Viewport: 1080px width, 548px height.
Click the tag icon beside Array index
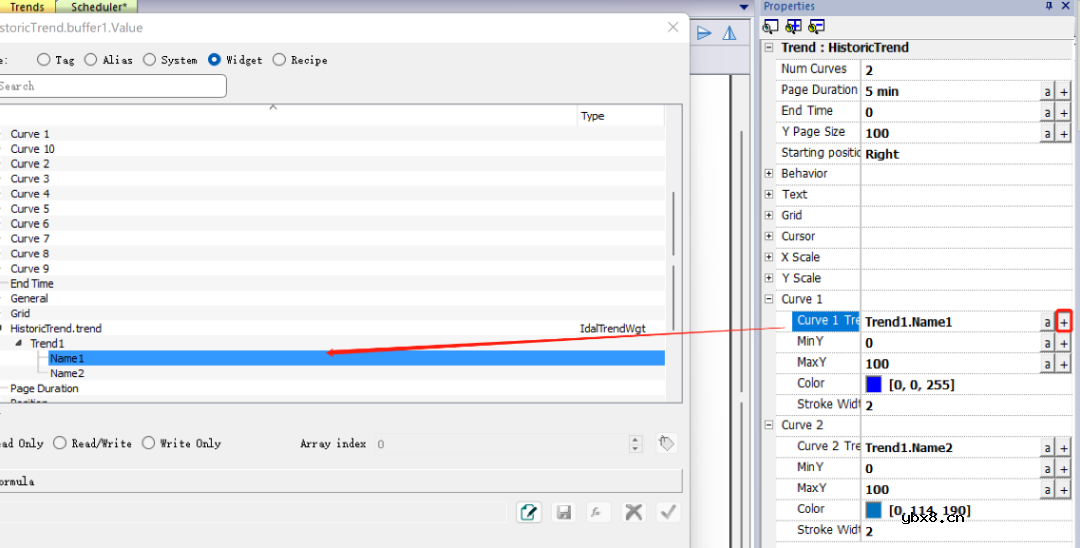click(666, 443)
